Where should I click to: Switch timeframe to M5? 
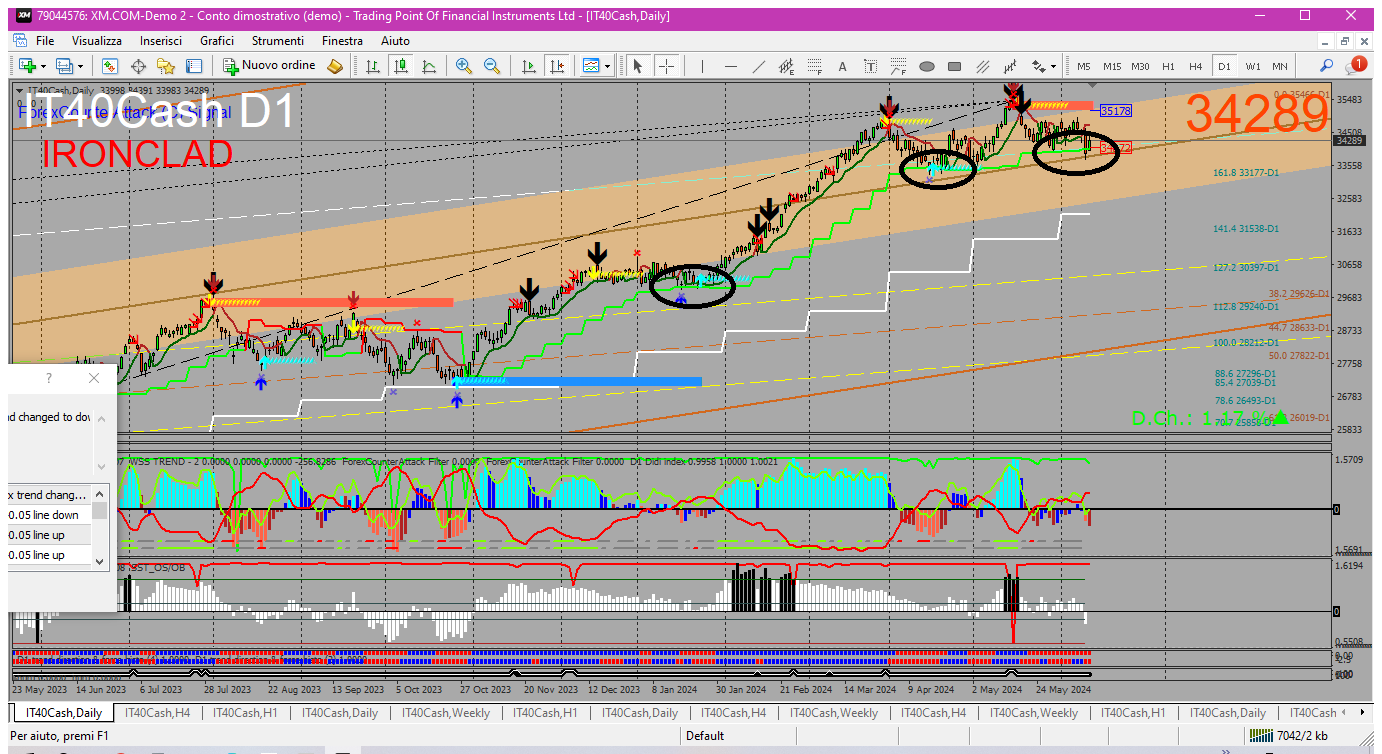tap(1084, 66)
